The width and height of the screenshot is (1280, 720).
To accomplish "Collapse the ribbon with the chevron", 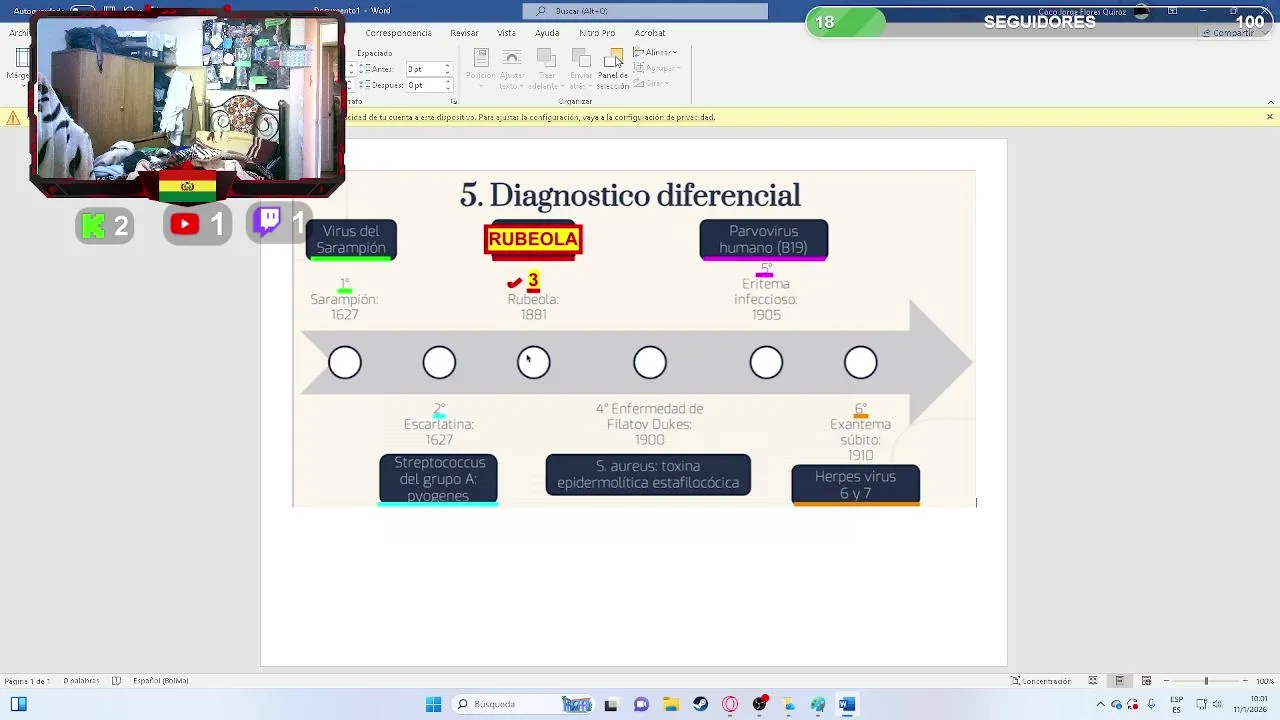I will tap(1270, 101).
